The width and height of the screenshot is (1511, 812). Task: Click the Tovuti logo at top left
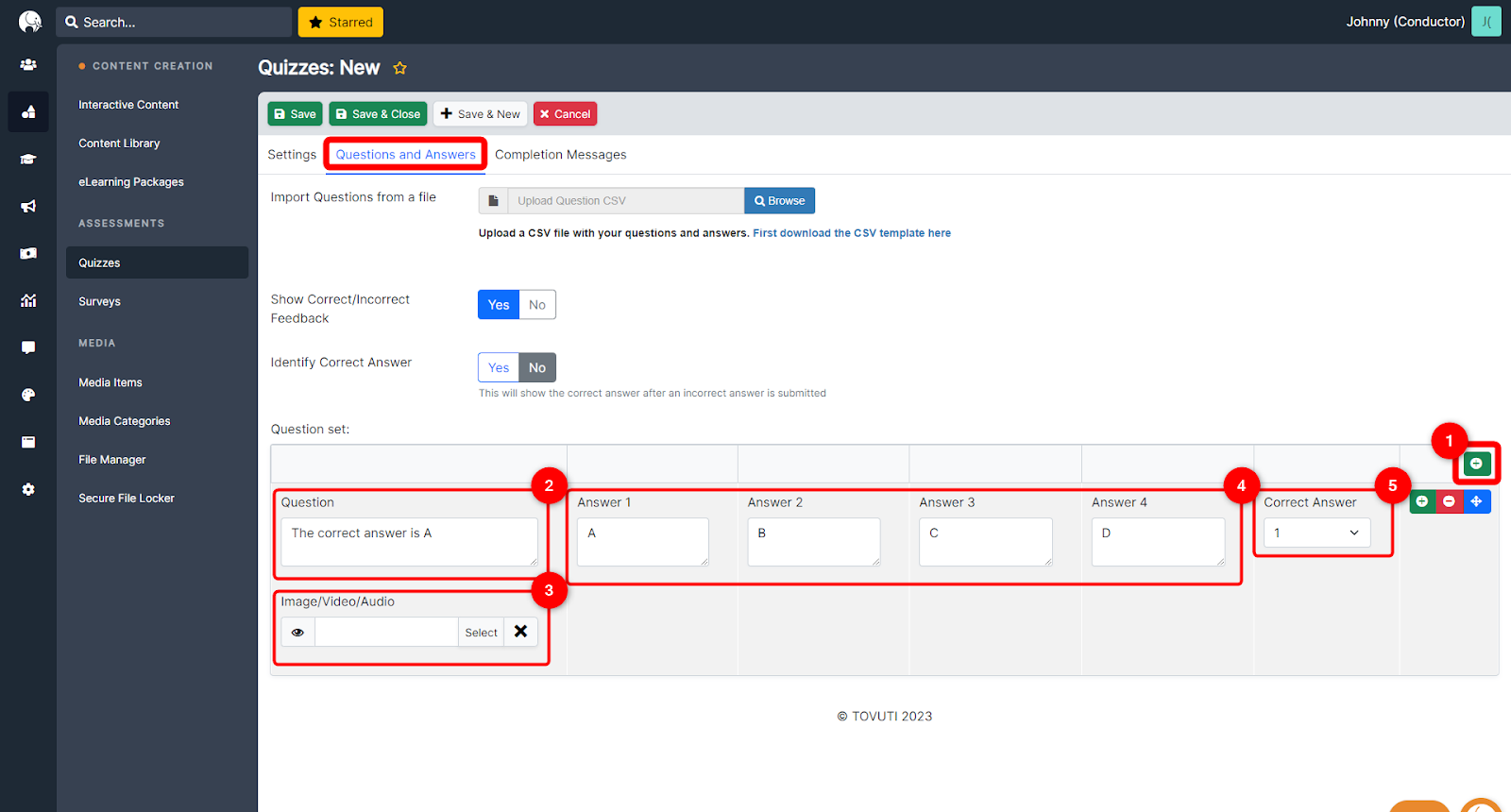30,22
